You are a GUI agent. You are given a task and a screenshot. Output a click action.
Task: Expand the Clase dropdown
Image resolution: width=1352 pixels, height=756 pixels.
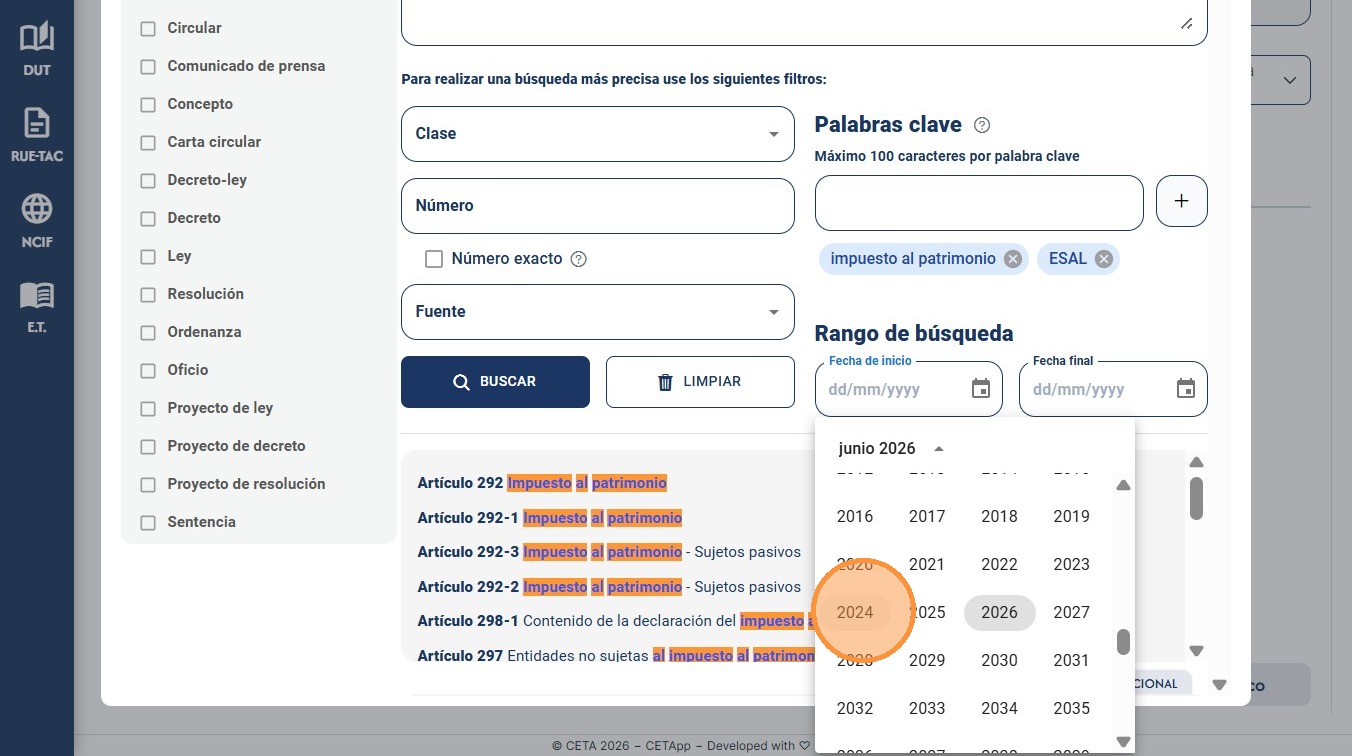598,134
